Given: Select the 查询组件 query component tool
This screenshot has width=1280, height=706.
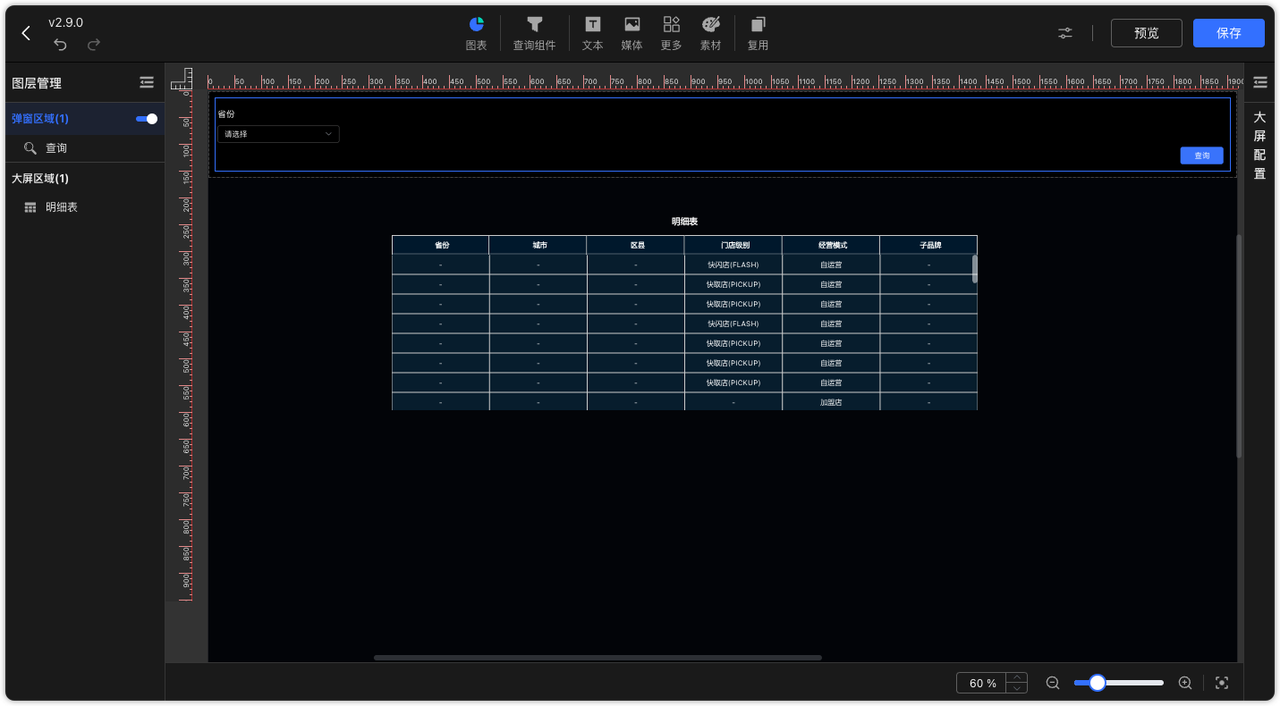Looking at the screenshot, I should pos(534,33).
